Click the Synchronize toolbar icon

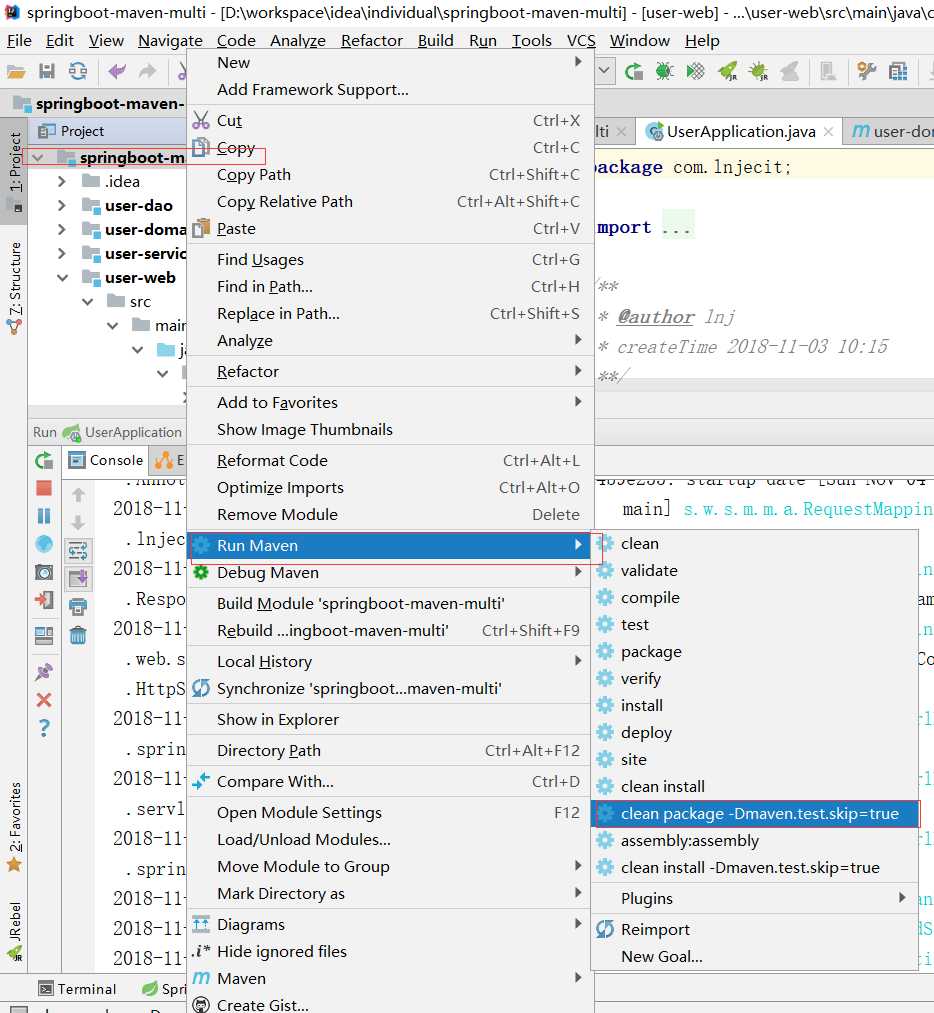pyautogui.click(x=78, y=71)
